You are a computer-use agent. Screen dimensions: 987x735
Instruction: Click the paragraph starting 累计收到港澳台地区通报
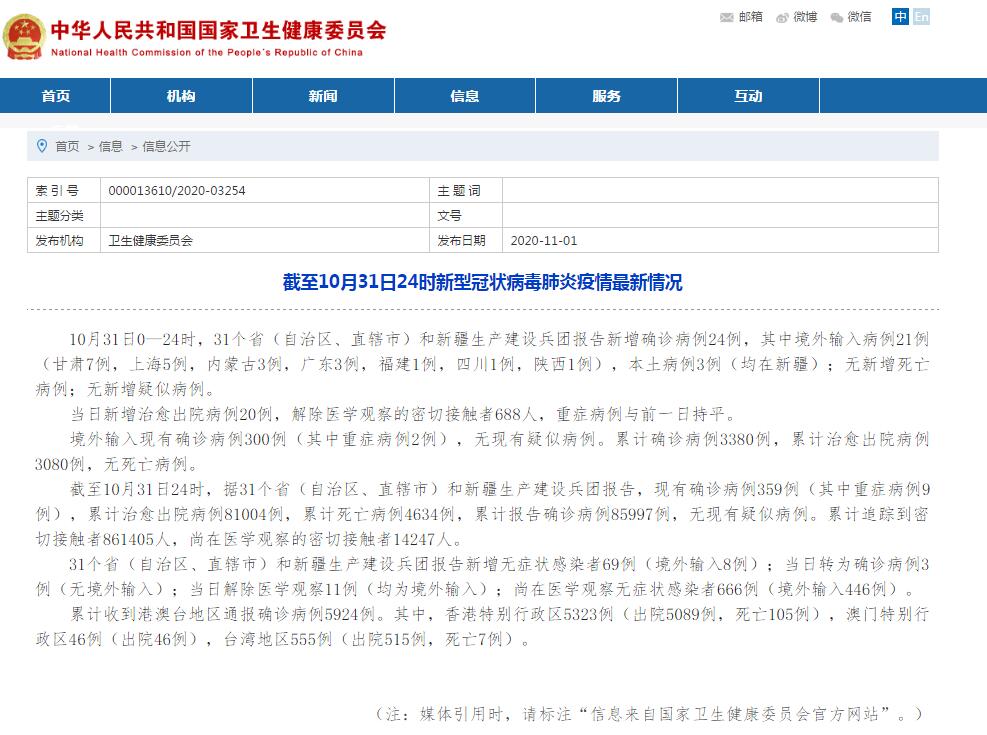click(482, 627)
